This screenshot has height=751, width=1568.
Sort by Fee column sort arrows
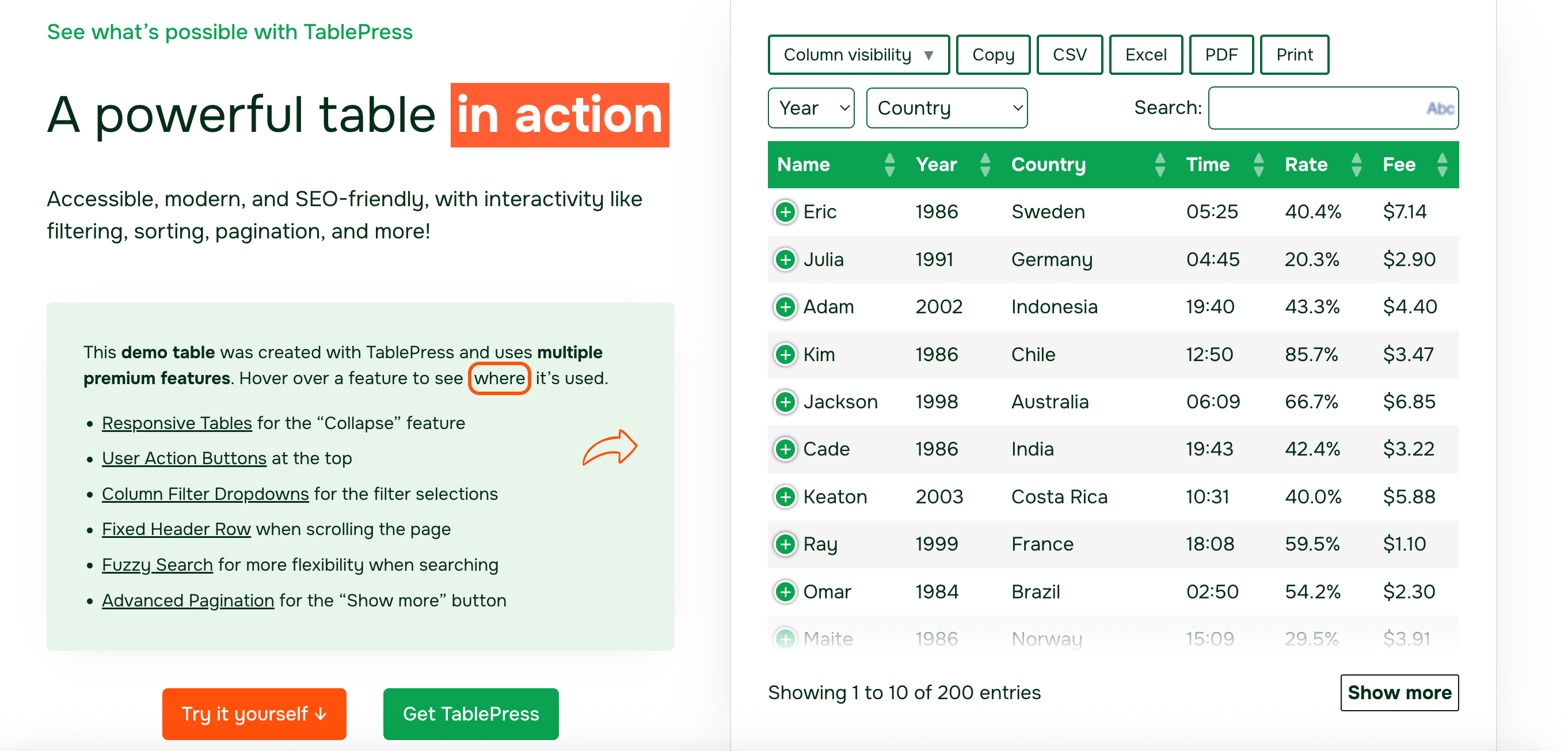pos(1441,165)
